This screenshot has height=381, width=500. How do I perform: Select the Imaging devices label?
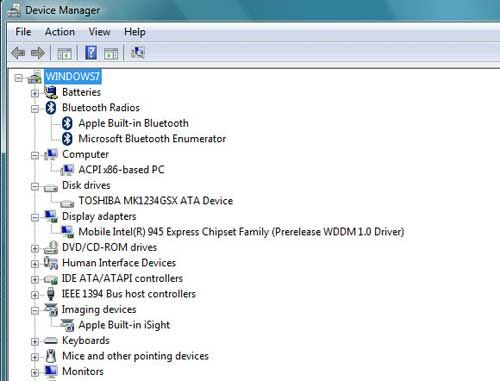point(99,309)
